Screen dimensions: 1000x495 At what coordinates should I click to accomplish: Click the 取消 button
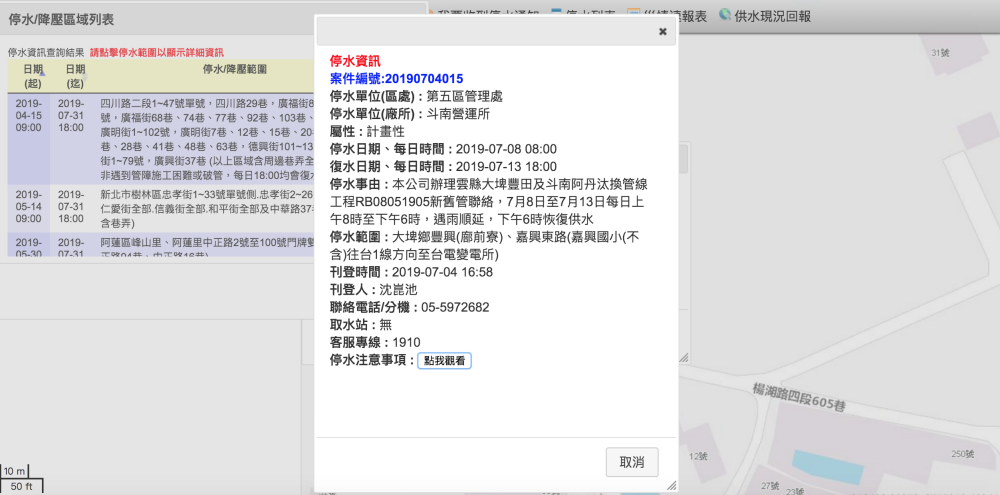[632, 462]
